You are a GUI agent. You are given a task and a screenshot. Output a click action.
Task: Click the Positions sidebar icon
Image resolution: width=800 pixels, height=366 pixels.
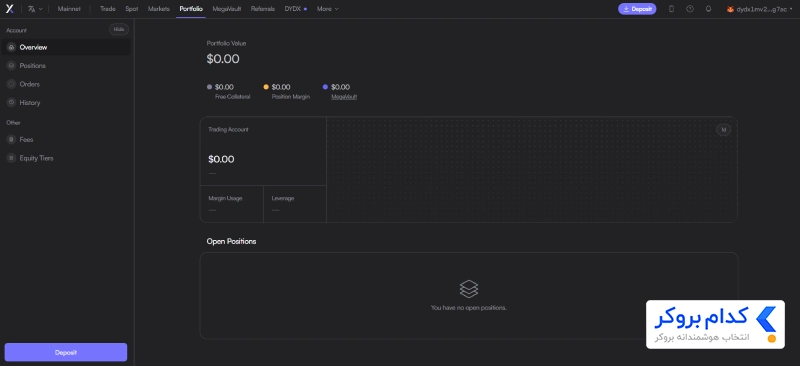11,66
